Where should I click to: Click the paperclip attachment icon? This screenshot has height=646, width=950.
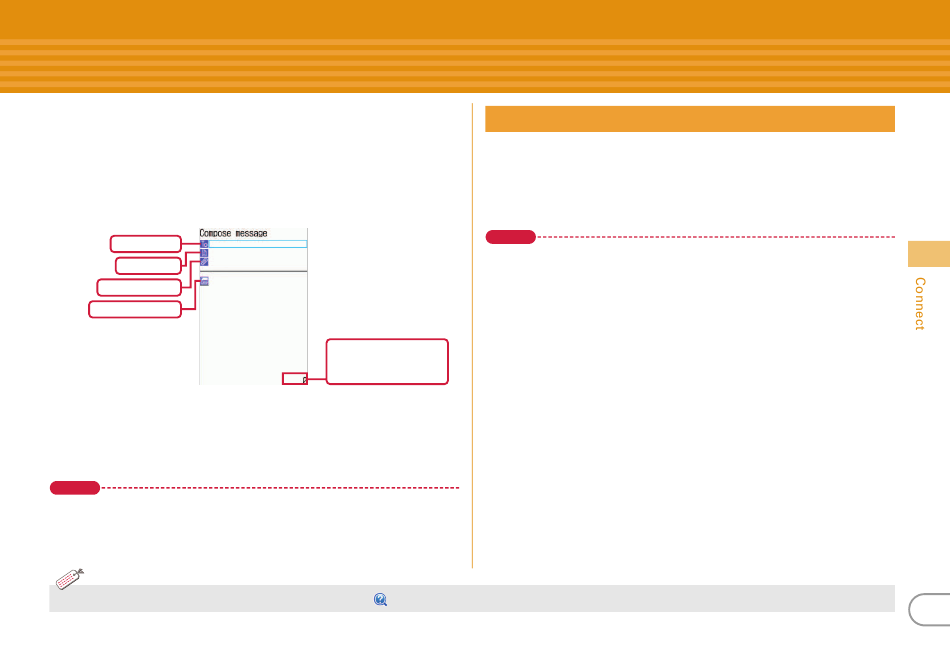(x=204, y=262)
